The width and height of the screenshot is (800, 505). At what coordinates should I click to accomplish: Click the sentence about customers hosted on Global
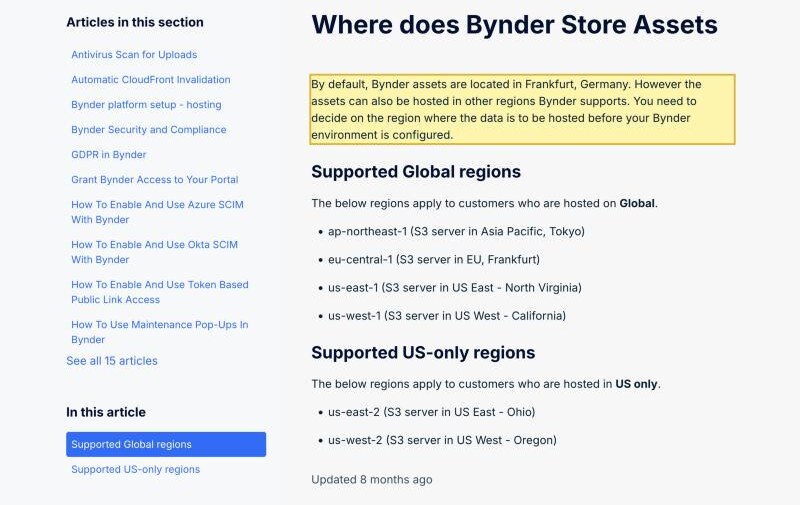pos(484,204)
